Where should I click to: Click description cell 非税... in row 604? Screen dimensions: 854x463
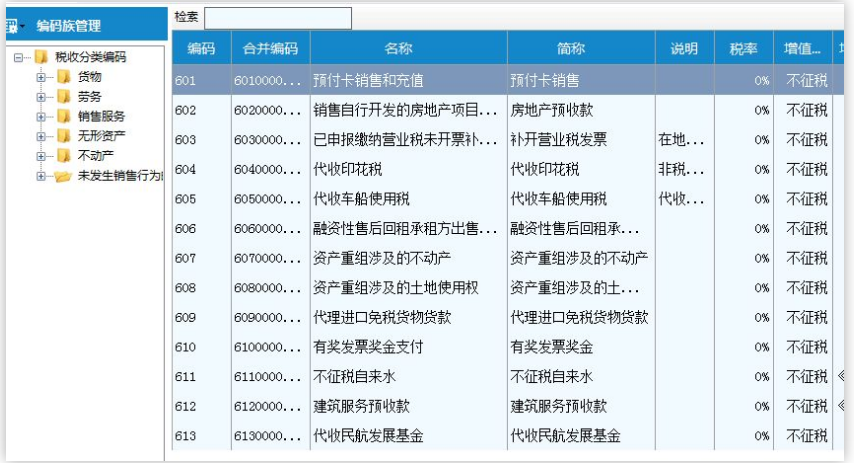(685, 169)
